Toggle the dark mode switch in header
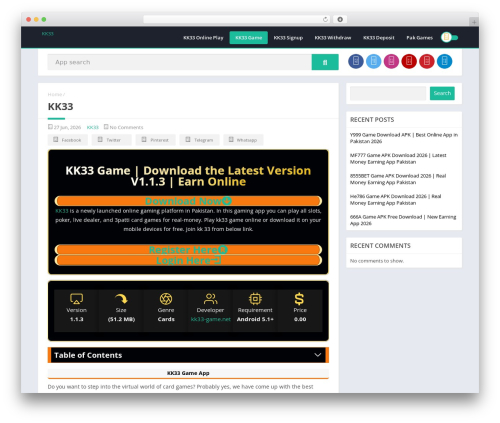 [x=449, y=37]
